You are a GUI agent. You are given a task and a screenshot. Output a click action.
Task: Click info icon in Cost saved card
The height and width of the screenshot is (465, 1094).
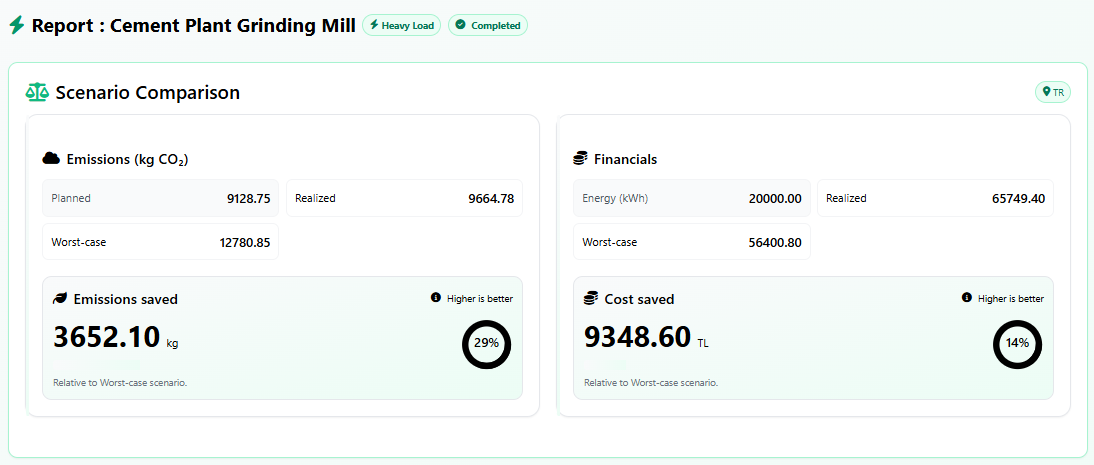point(967,298)
